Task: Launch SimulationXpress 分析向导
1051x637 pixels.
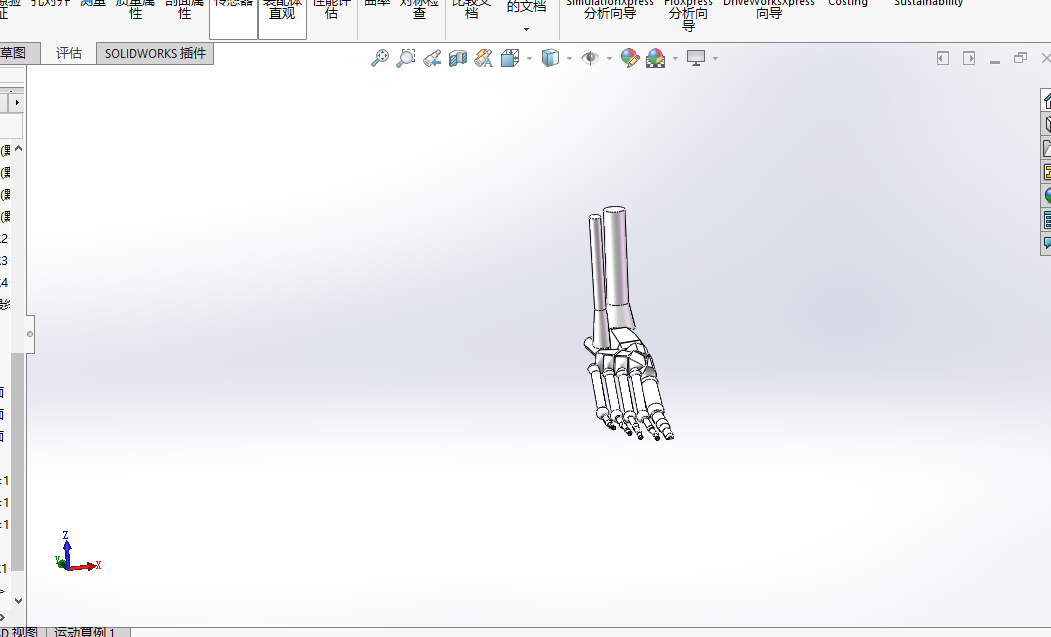Action: tap(609, 8)
